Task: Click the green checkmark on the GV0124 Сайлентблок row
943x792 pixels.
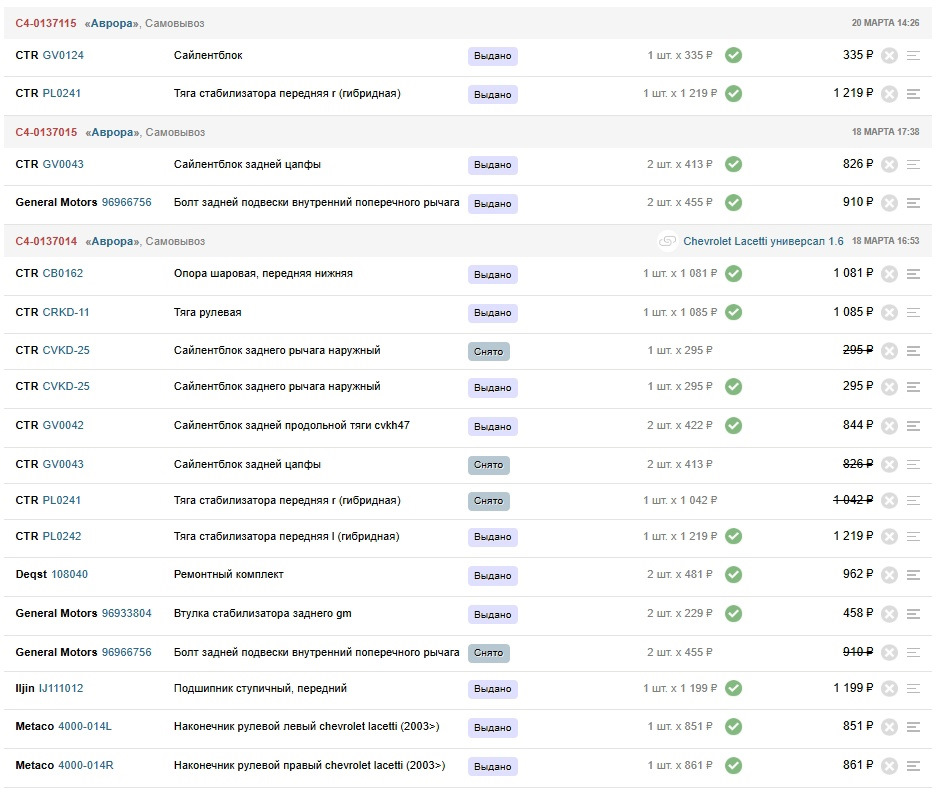Action: [733, 55]
